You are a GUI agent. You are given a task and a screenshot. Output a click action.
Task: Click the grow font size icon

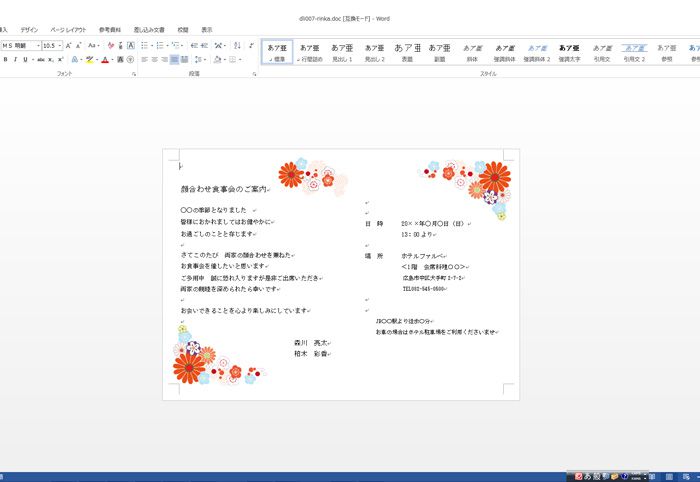66,46
